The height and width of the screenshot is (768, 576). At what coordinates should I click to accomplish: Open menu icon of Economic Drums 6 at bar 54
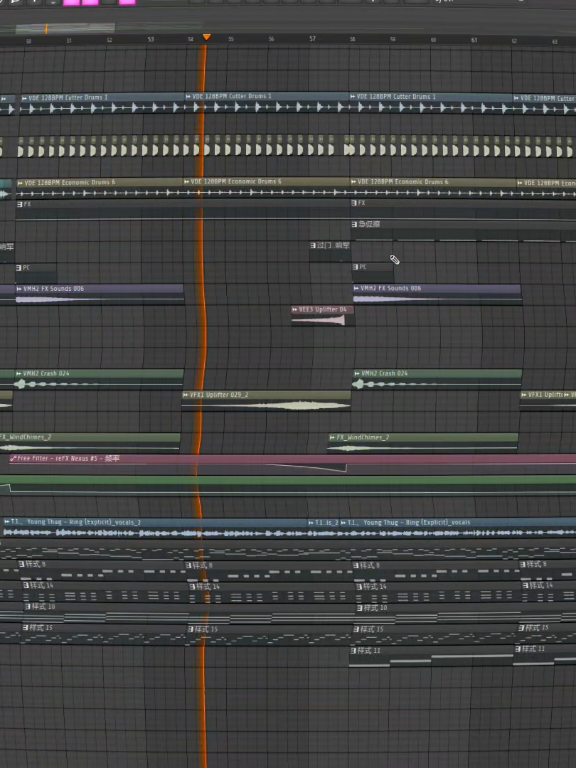tap(187, 182)
